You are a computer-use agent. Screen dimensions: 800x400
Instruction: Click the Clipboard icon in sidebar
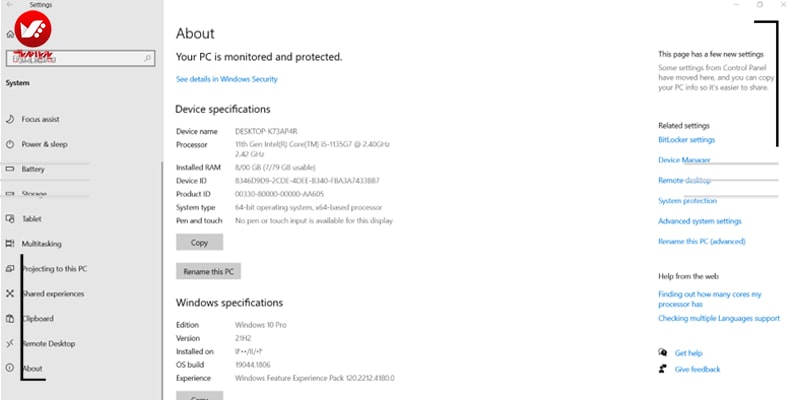[x=10, y=318]
